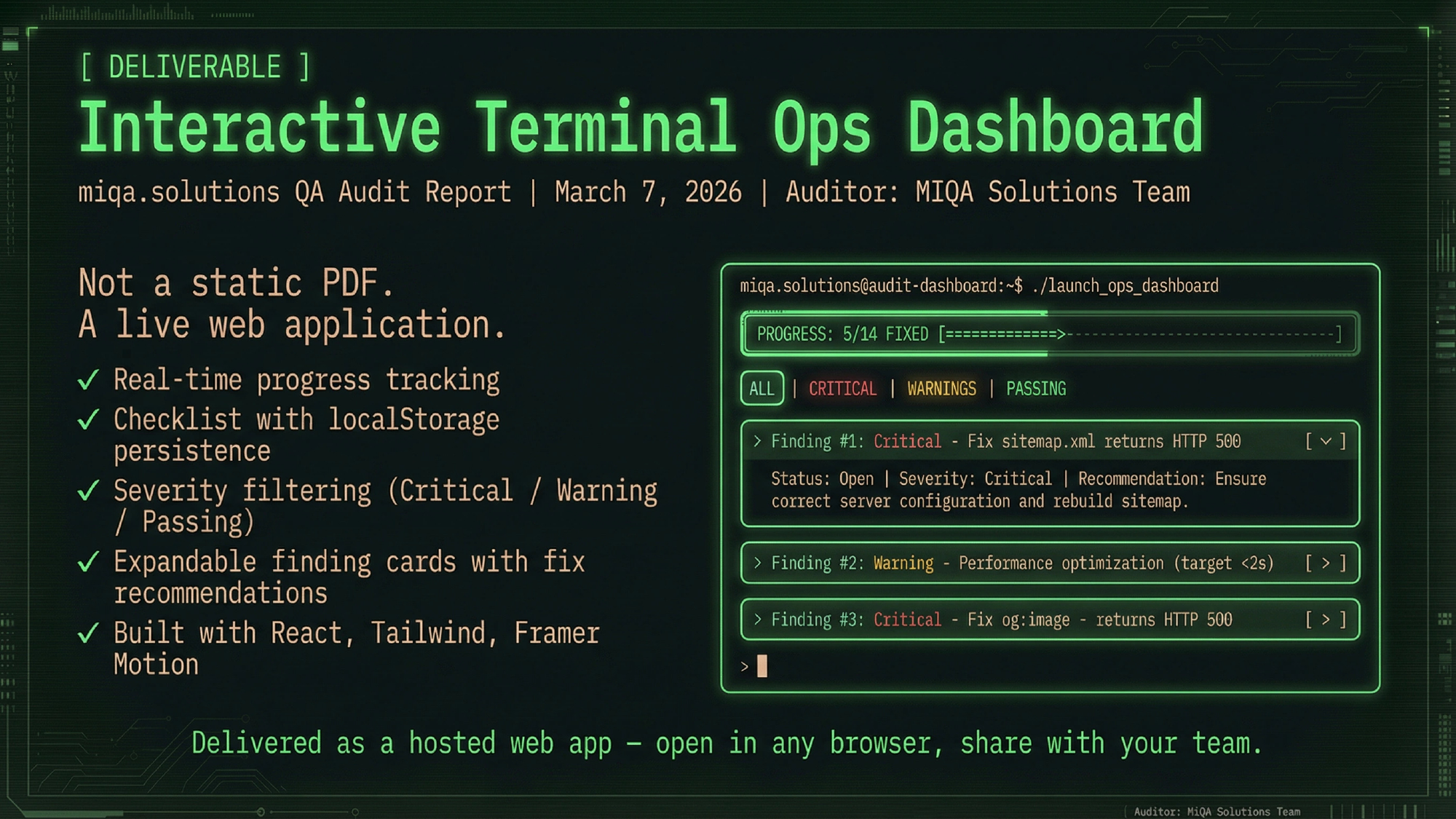Click the Interactive Terminal Ops Dashboard heading
This screenshot has height=819, width=1456.
click(x=641, y=127)
